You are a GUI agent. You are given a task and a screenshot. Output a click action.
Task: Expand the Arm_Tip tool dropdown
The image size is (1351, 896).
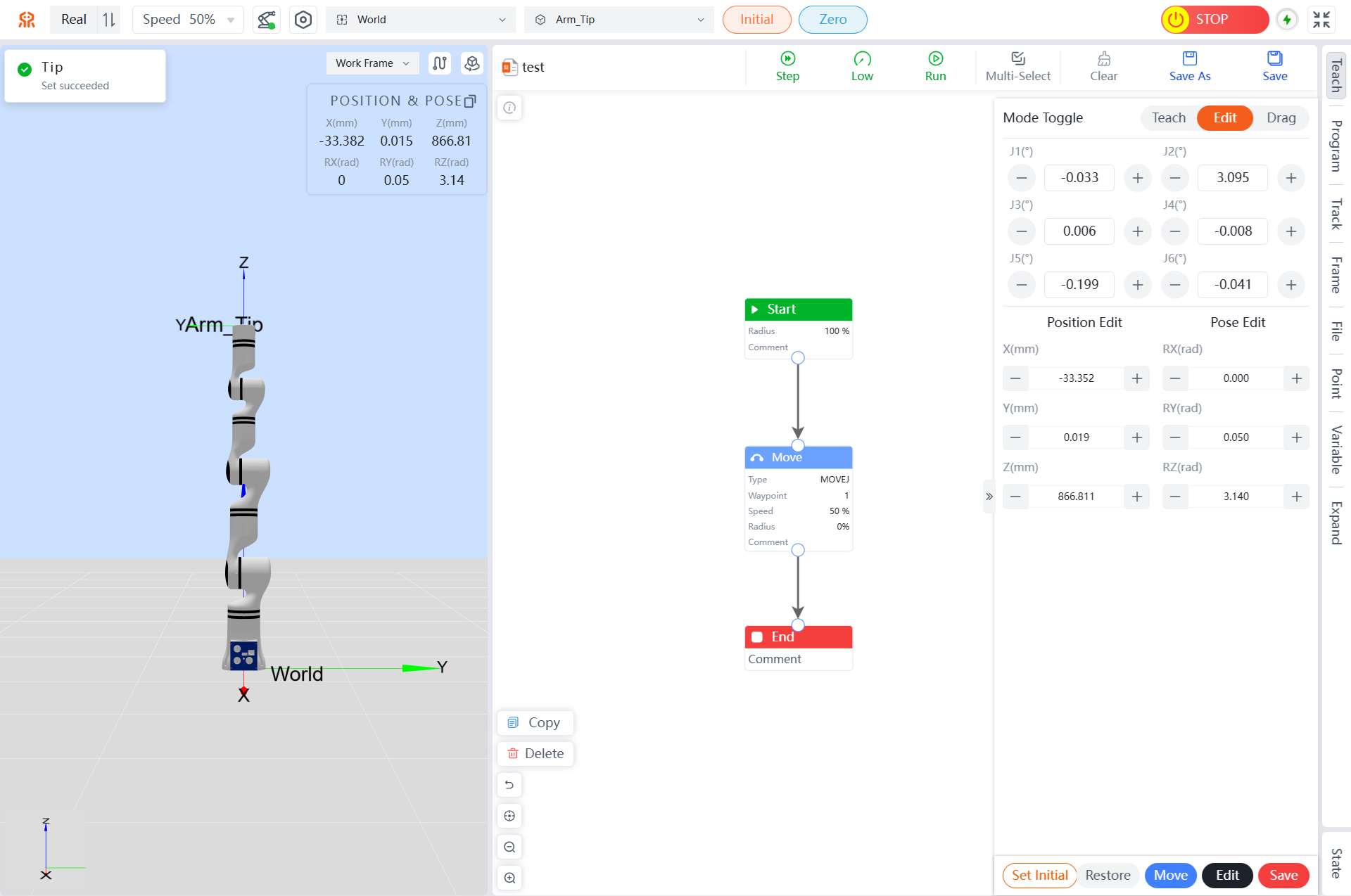(x=619, y=20)
